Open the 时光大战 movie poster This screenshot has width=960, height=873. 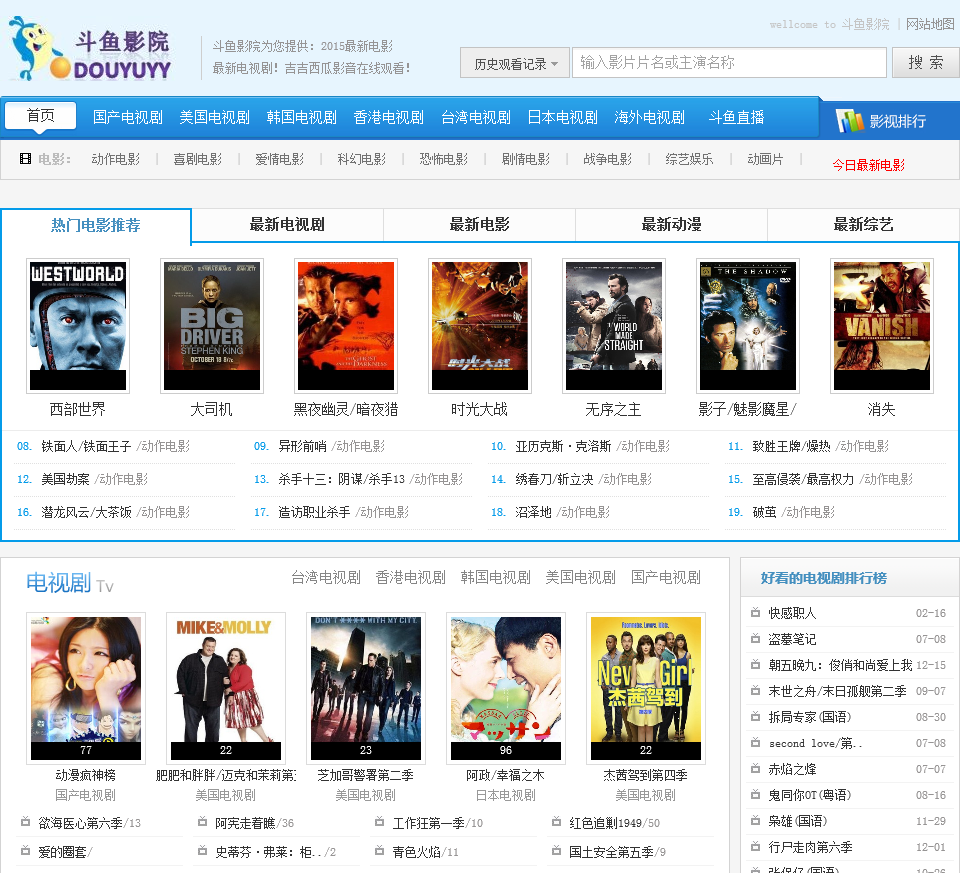[x=480, y=326]
